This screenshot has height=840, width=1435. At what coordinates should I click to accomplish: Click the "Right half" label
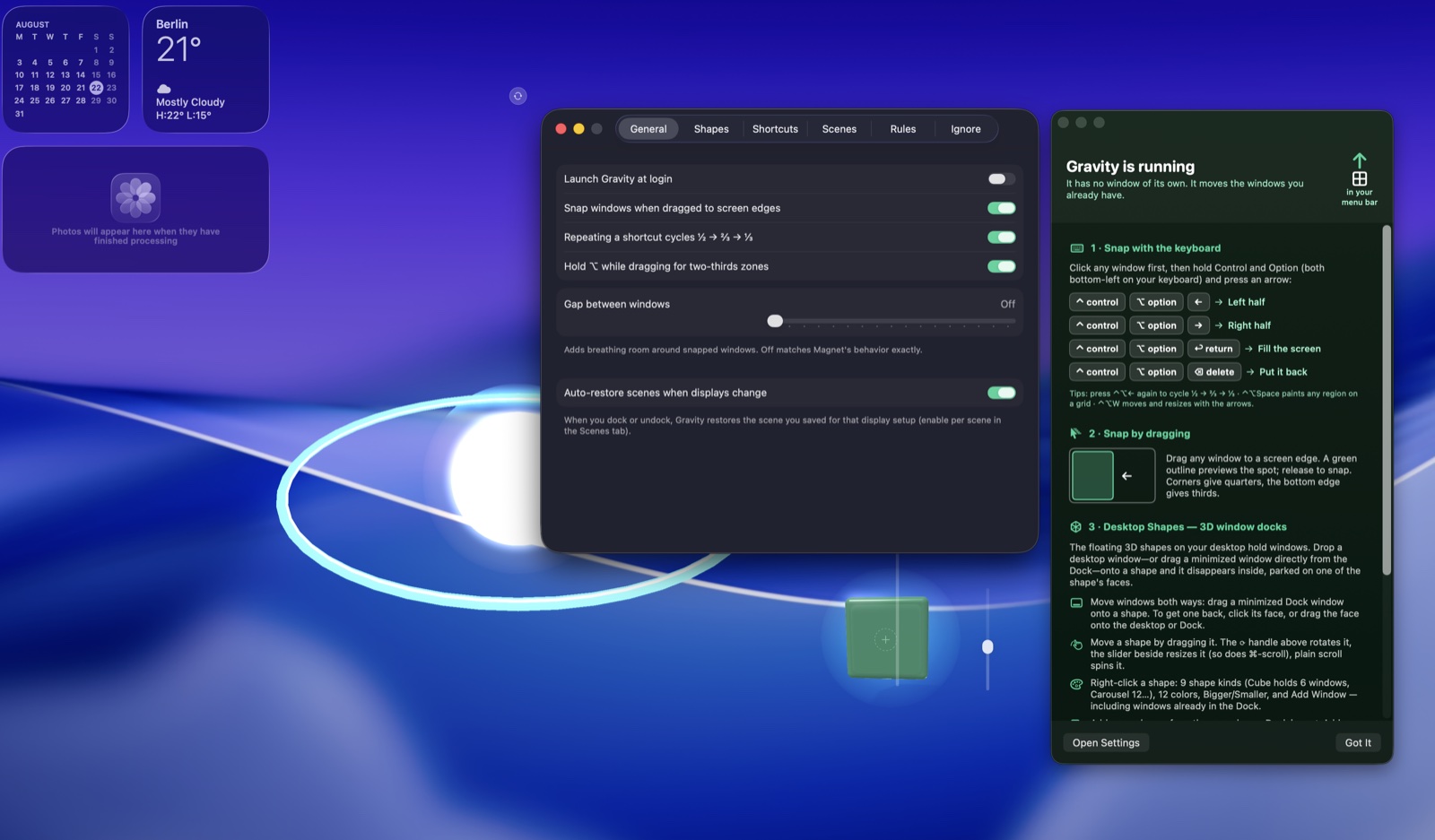tap(1249, 325)
